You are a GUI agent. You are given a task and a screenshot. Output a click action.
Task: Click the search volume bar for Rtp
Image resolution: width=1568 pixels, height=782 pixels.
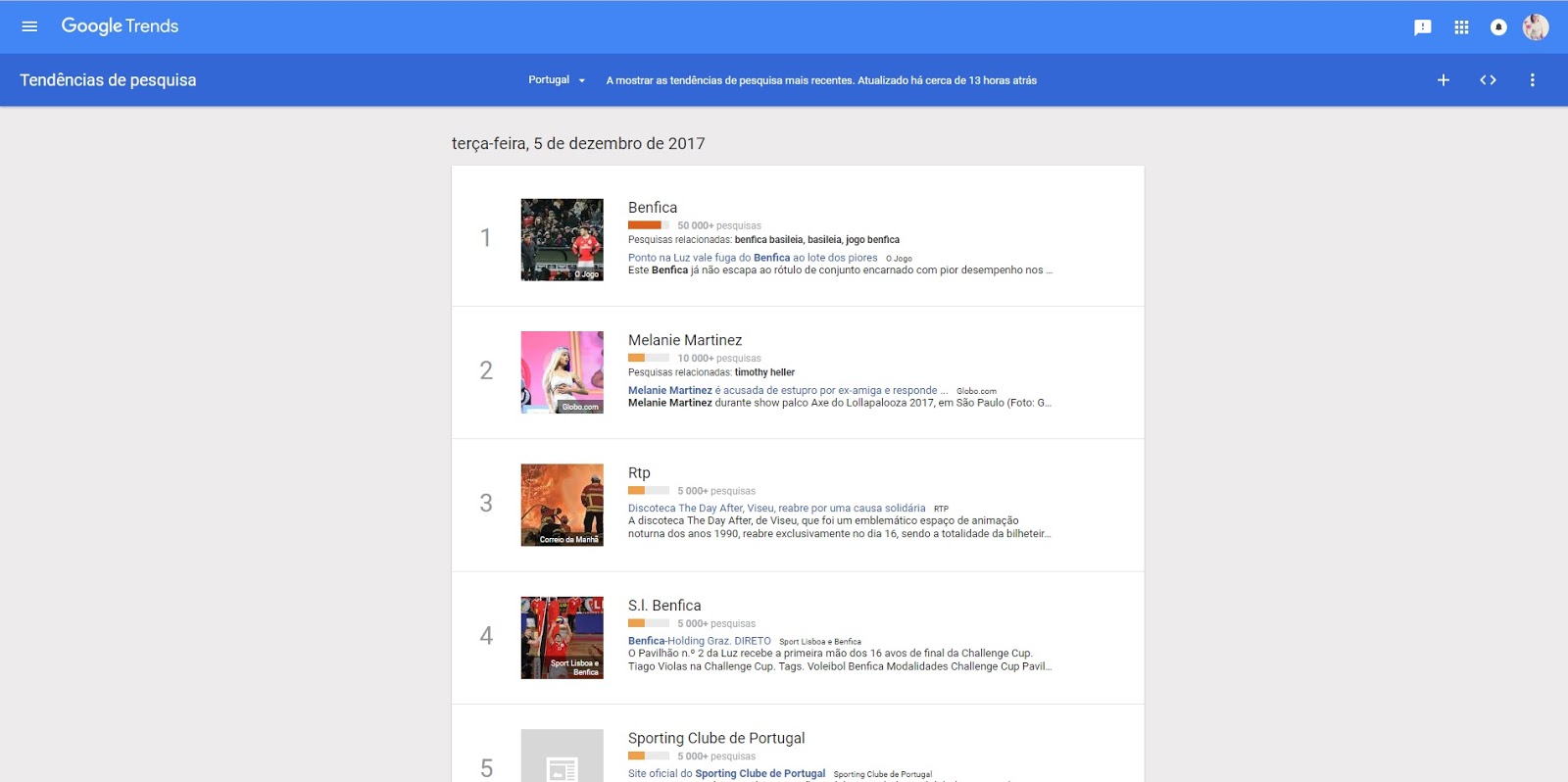(649, 491)
